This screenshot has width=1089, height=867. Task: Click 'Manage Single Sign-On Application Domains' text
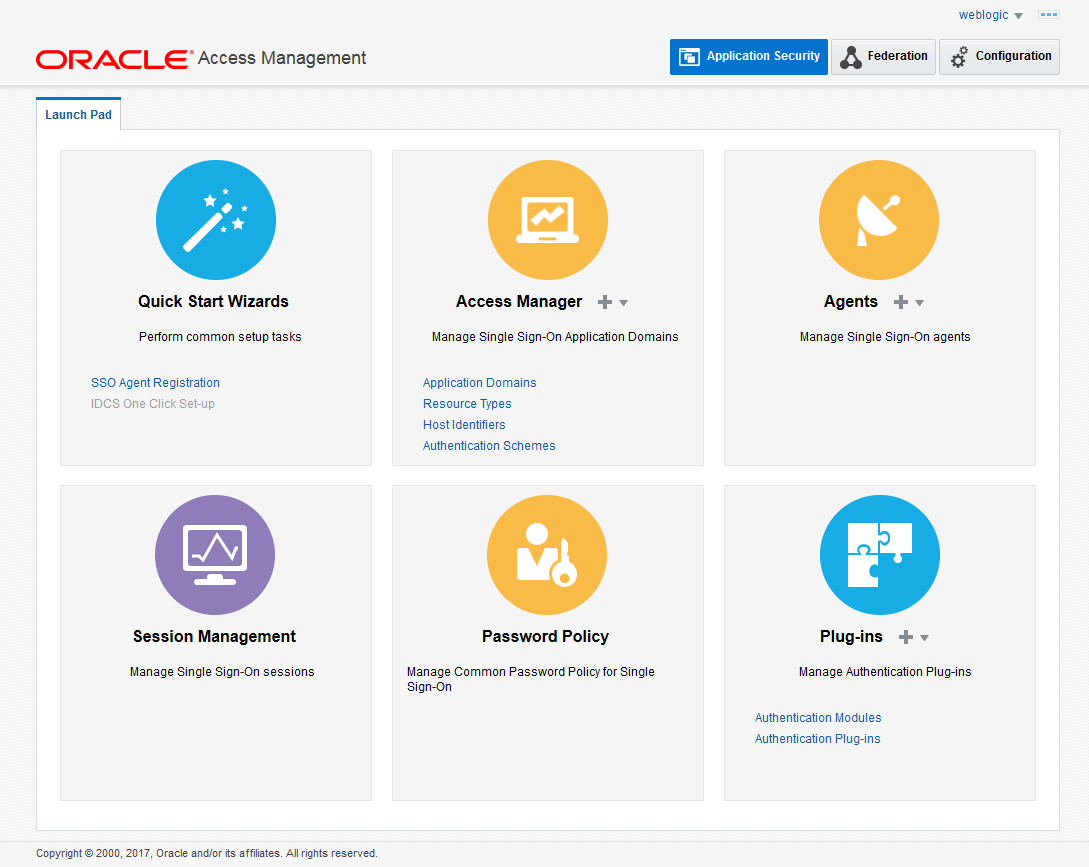click(555, 337)
